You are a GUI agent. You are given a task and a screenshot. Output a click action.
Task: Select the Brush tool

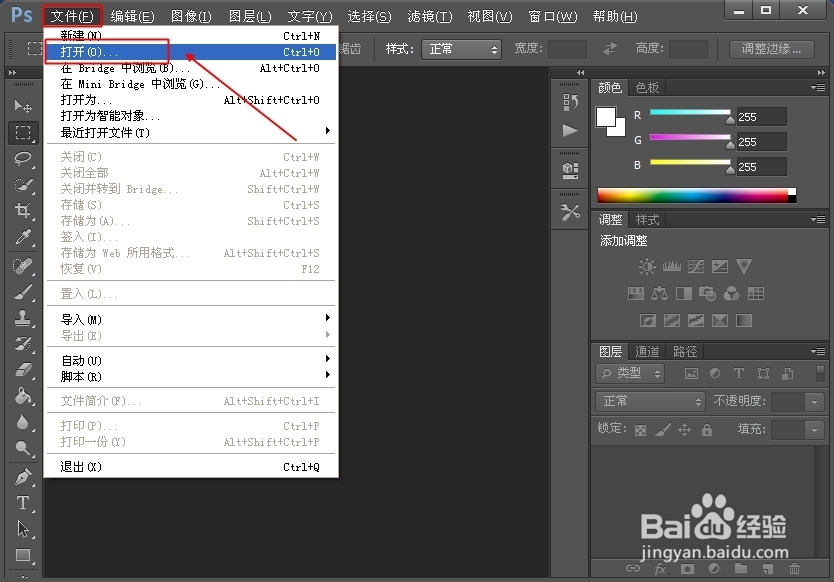(x=23, y=292)
